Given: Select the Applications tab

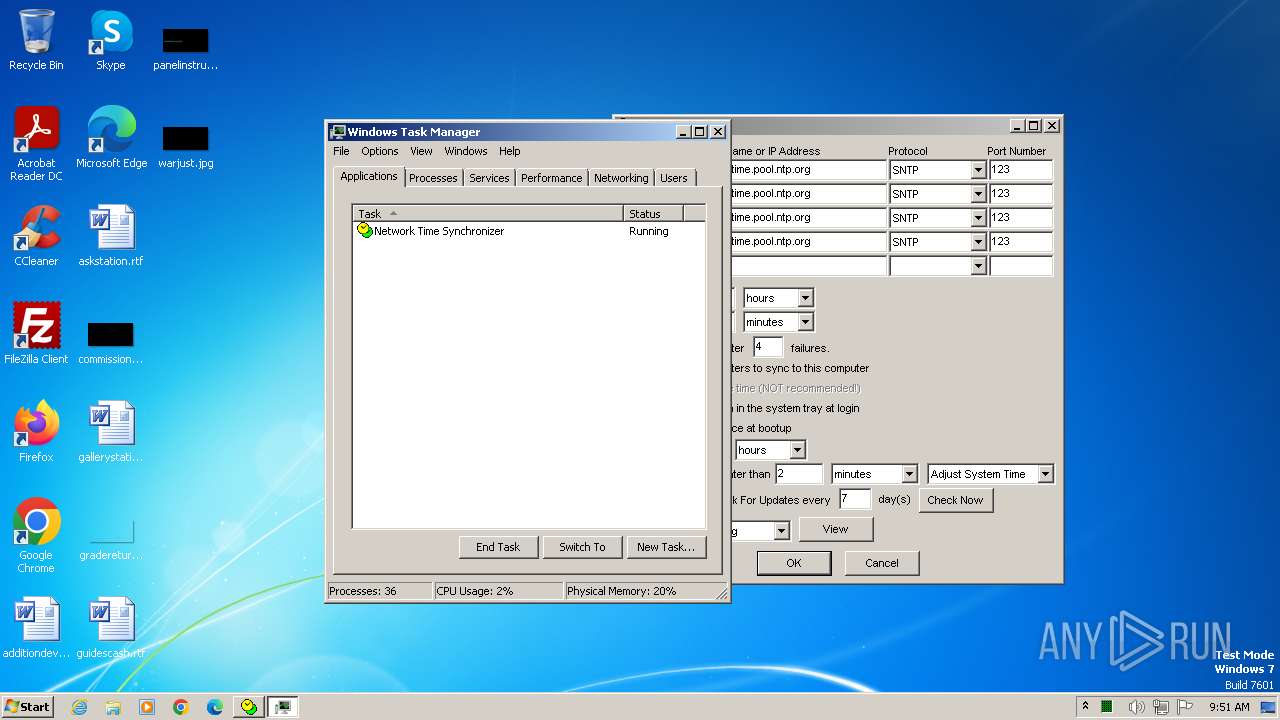Looking at the screenshot, I should pyautogui.click(x=369, y=176).
